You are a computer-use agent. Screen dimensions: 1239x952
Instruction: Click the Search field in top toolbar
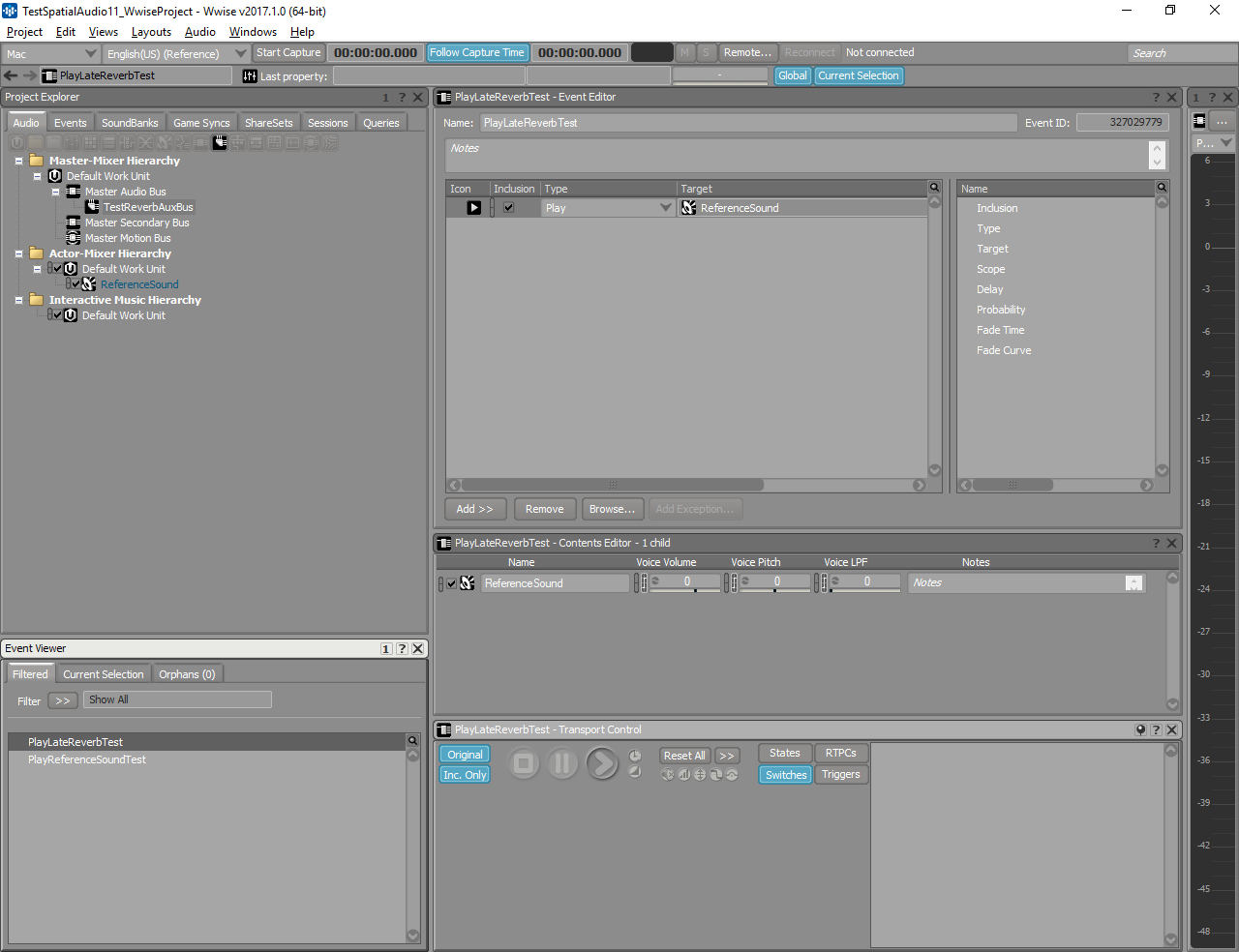(x=1183, y=53)
